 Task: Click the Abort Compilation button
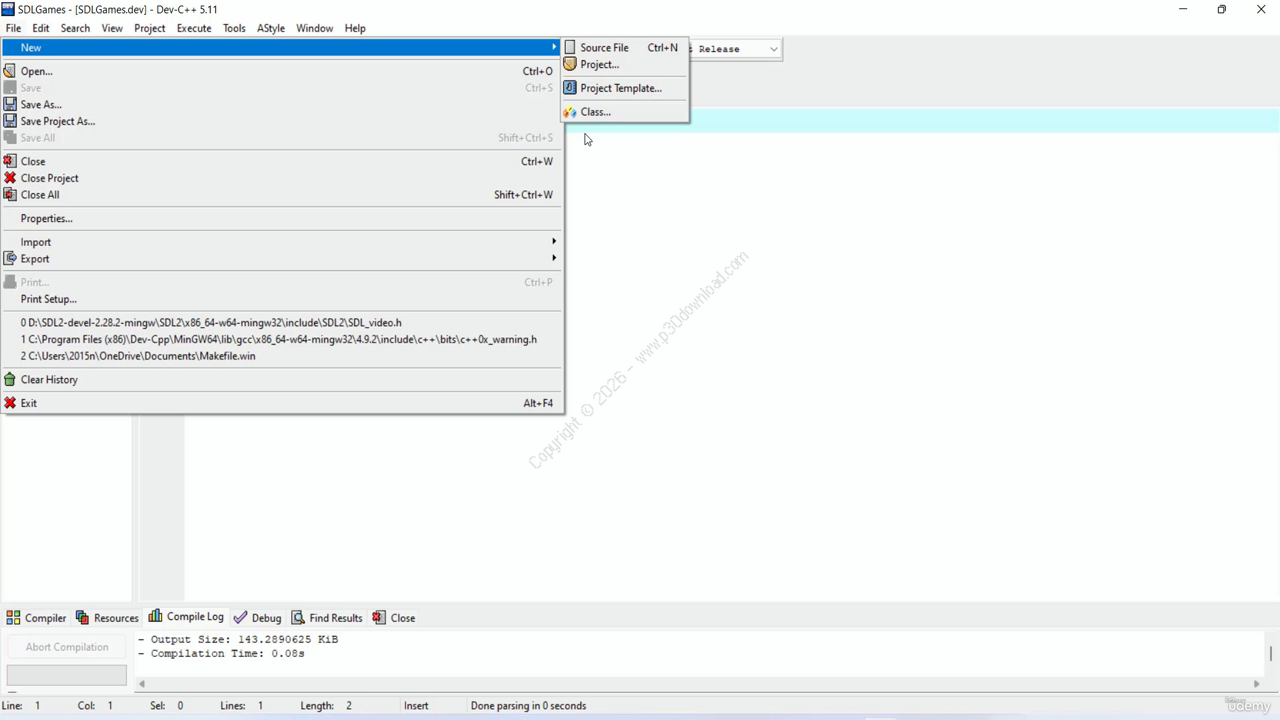[67, 647]
